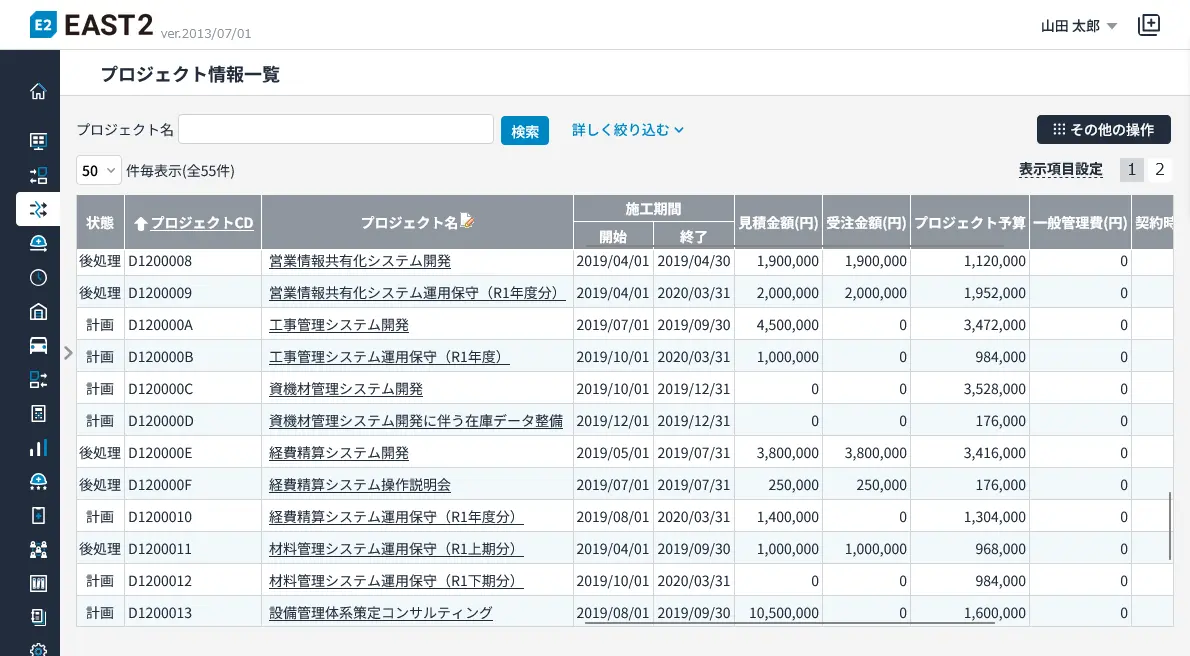Open the building icon in sidebar
Screen dimensions: 1190x656
[x=38, y=311]
